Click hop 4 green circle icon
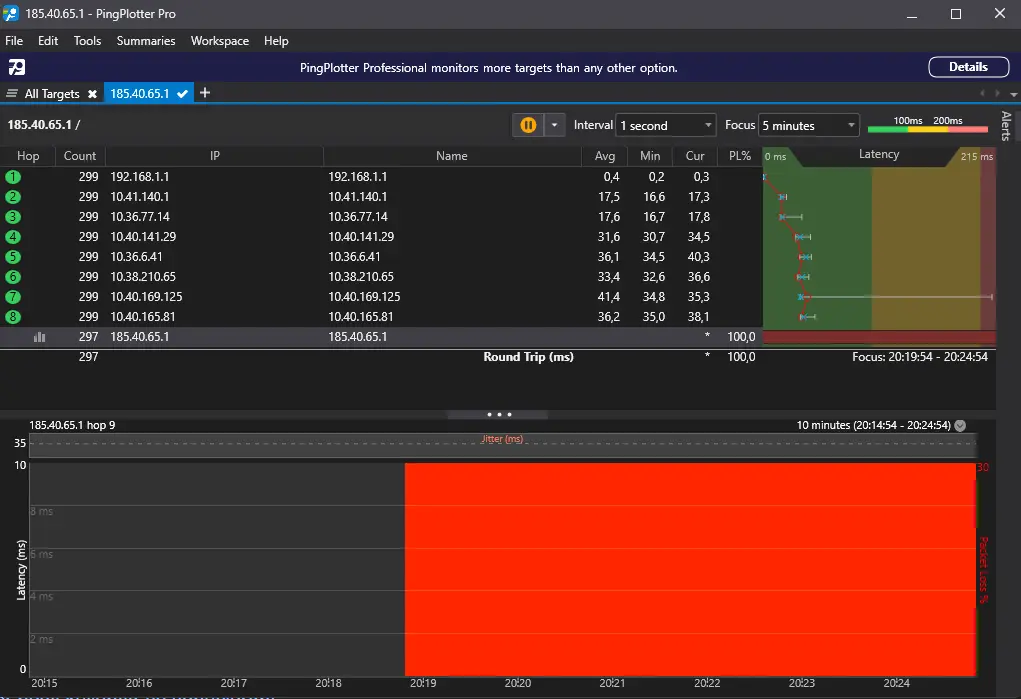The height and width of the screenshot is (699, 1021). tap(12, 237)
